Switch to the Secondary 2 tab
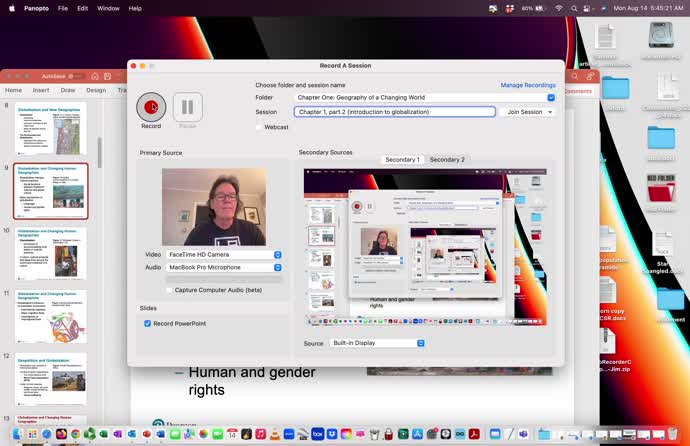Viewport: 690px width, 446px height. (447, 160)
